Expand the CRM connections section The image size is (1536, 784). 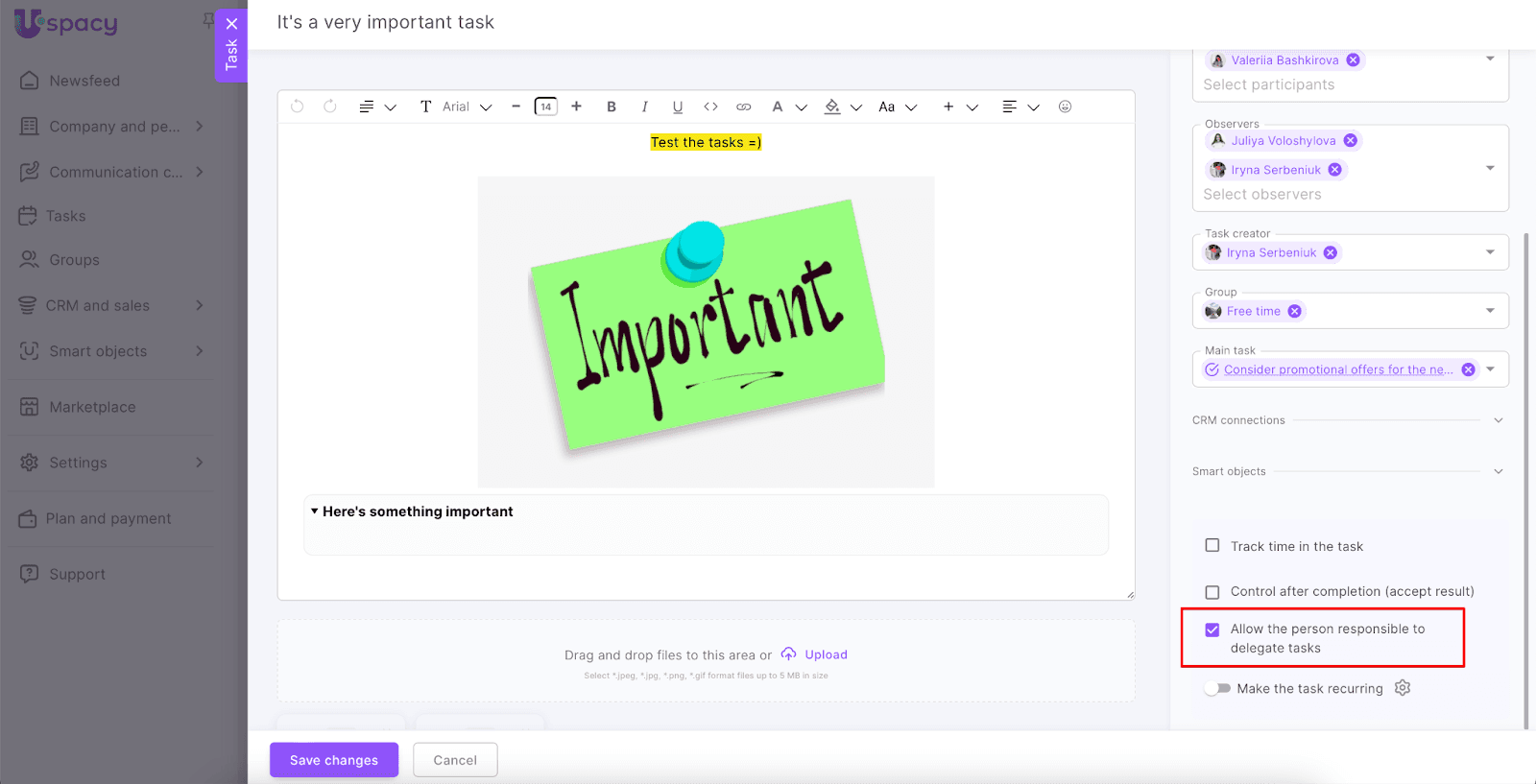(x=1498, y=420)
